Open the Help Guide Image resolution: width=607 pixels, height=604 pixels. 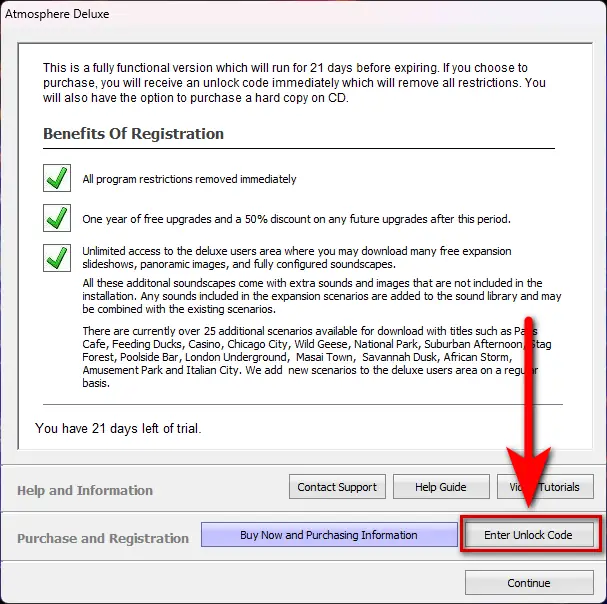439,487
